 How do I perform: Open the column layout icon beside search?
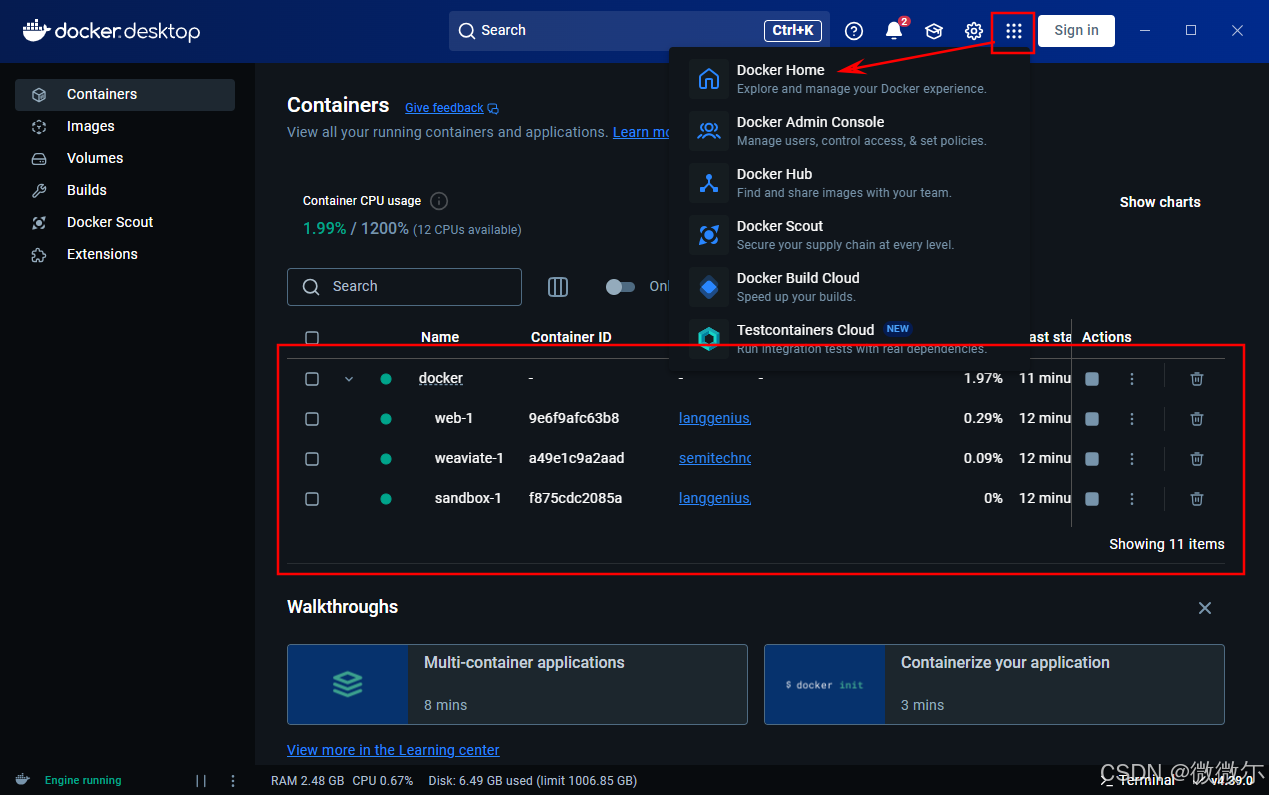click(x=558, y=287)
